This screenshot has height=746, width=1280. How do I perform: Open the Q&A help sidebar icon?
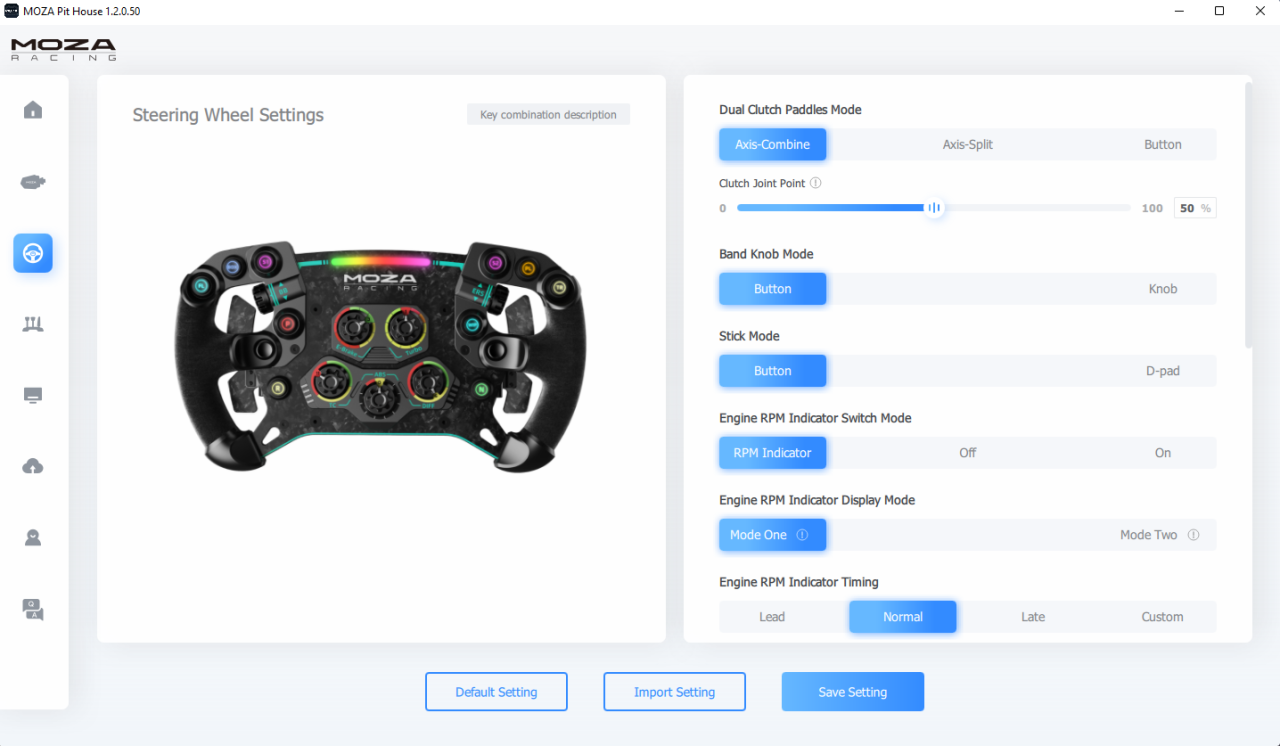[x=33, y=609]
